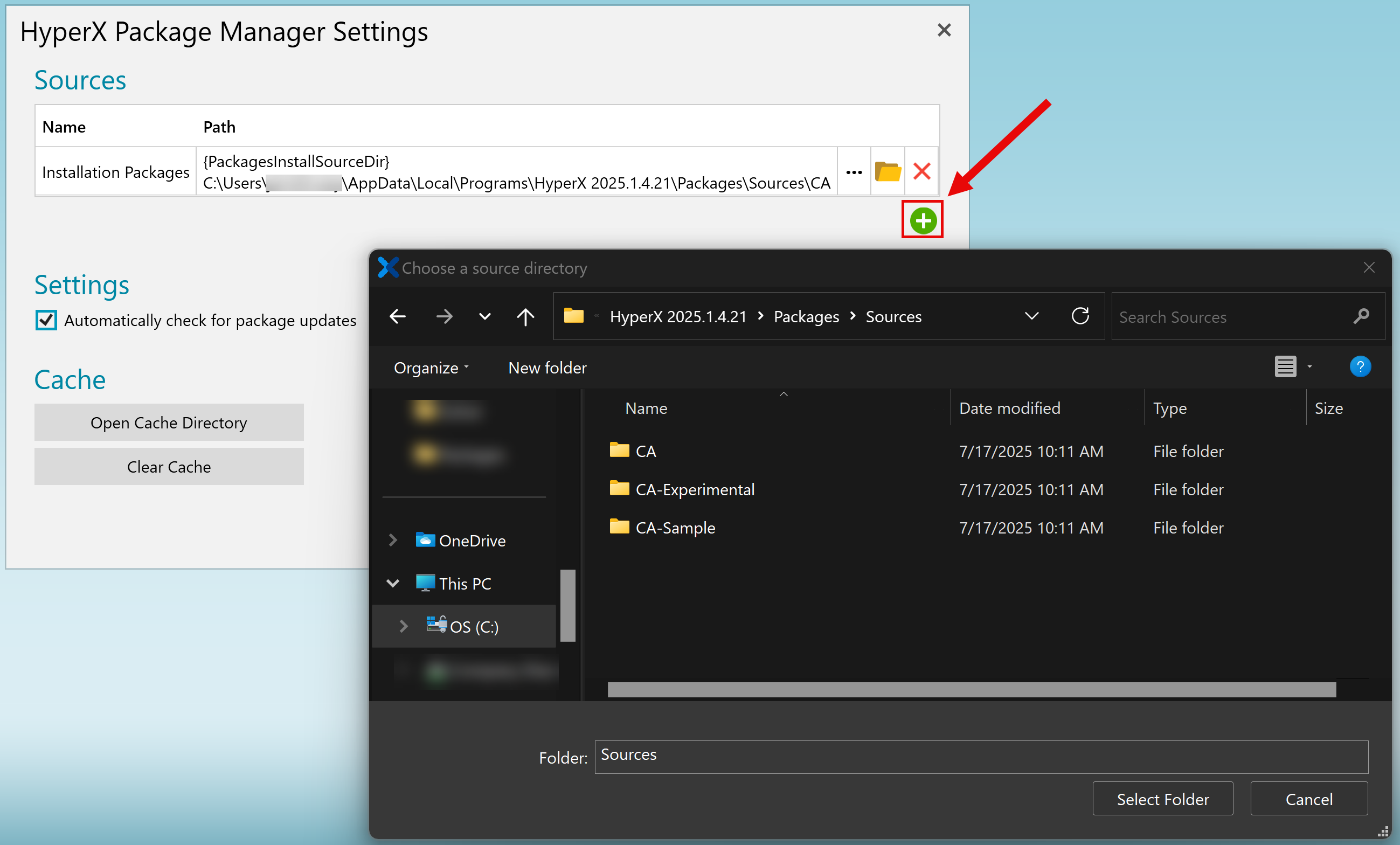
Task: Click the Folder name input field
Action: pos(981,757)
